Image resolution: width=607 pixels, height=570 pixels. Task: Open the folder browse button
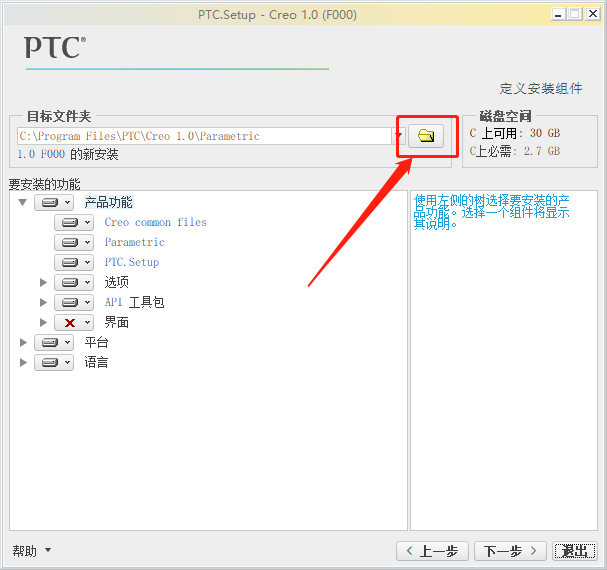426,136
